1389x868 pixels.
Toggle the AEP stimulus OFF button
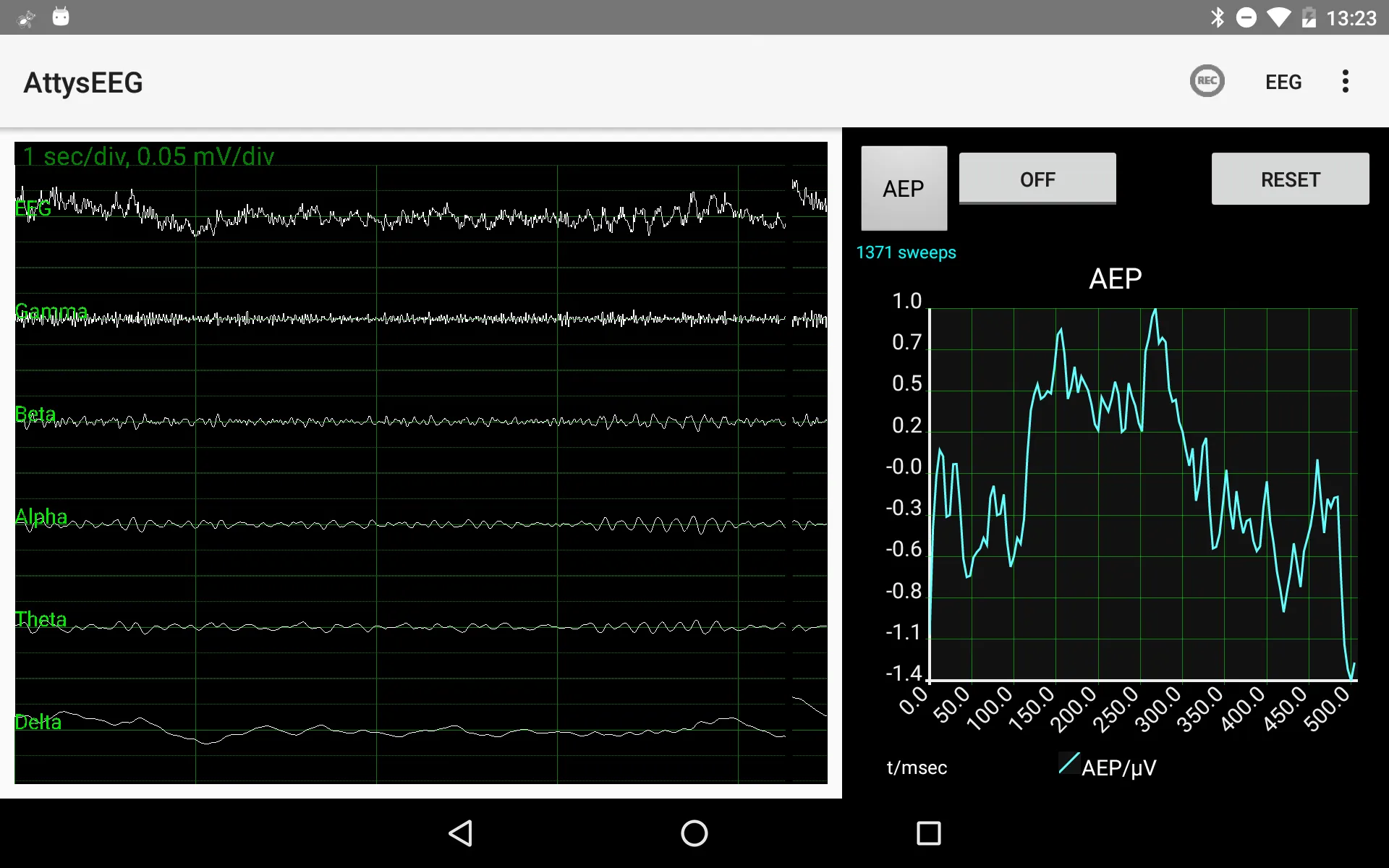point(1037,179)
